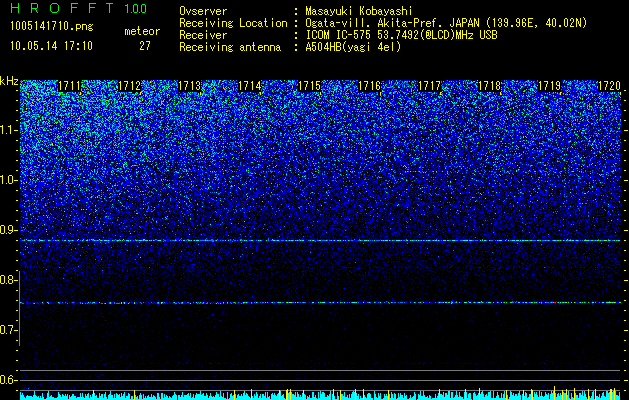Click the 1715 time marker
The height and width of the screenshot is (400, 629).
point(309,86)
